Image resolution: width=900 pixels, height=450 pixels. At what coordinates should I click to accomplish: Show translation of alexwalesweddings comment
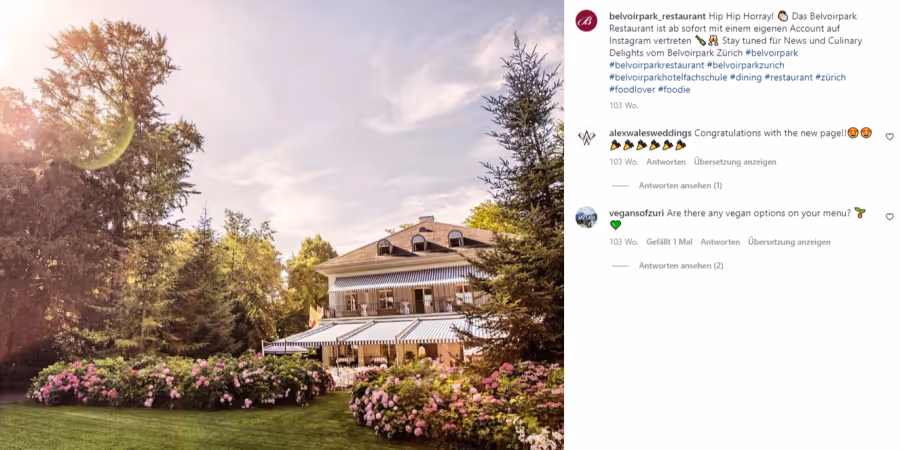point(735,162)
